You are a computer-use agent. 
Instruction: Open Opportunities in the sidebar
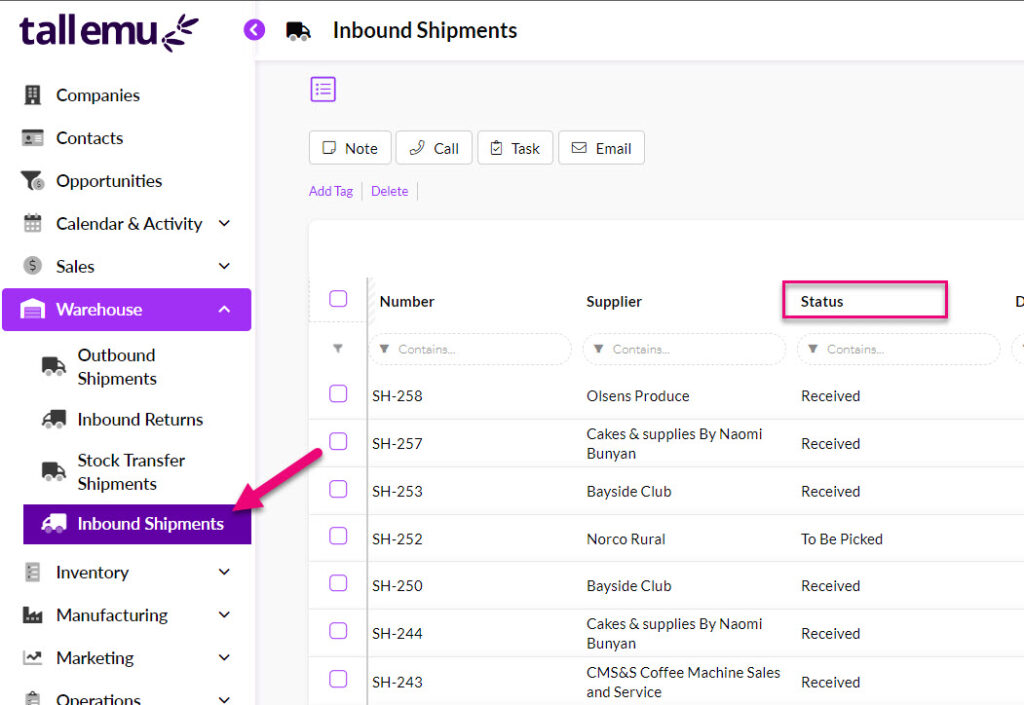coord(109,181)
